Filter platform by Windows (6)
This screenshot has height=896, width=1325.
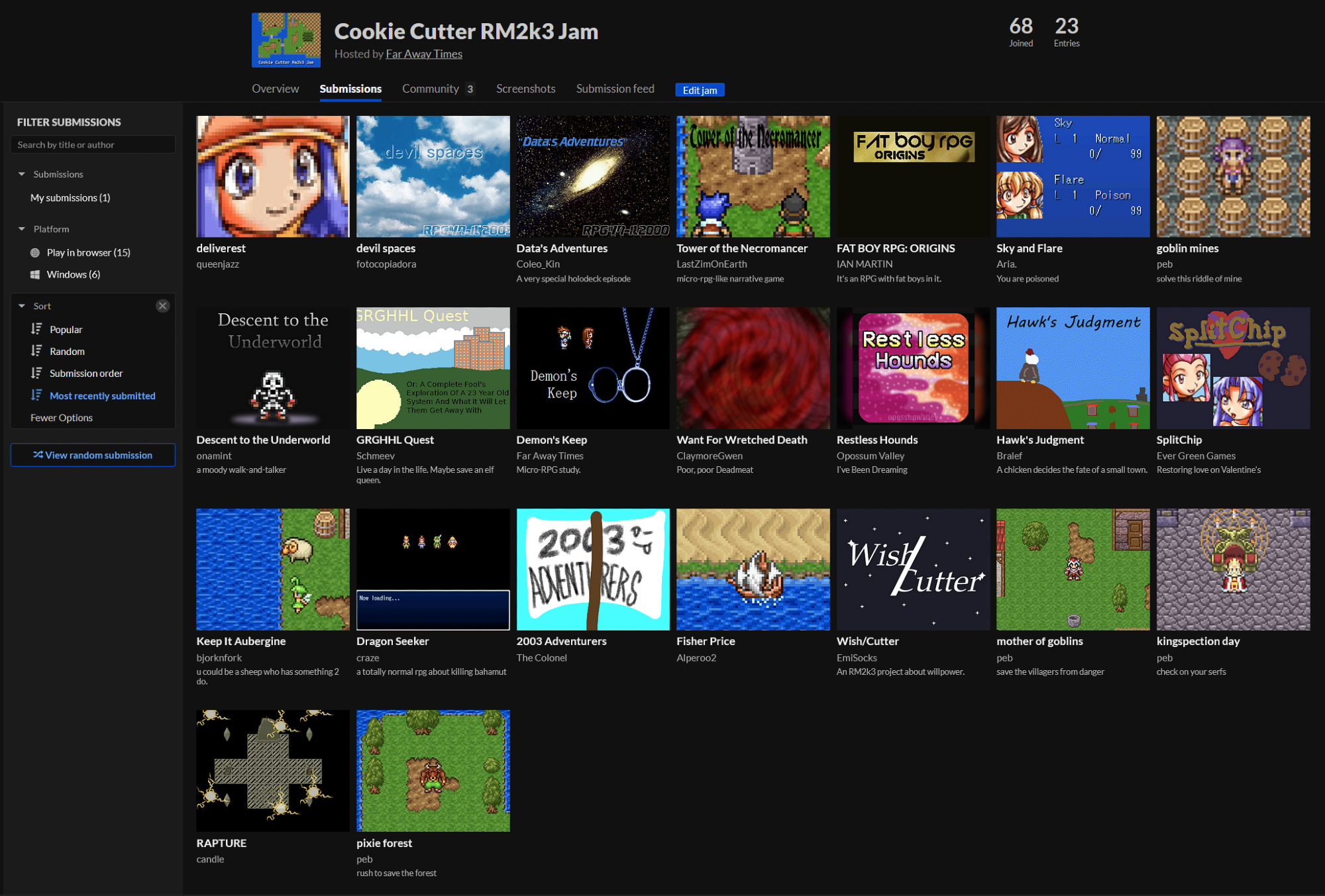click(73, 274)
